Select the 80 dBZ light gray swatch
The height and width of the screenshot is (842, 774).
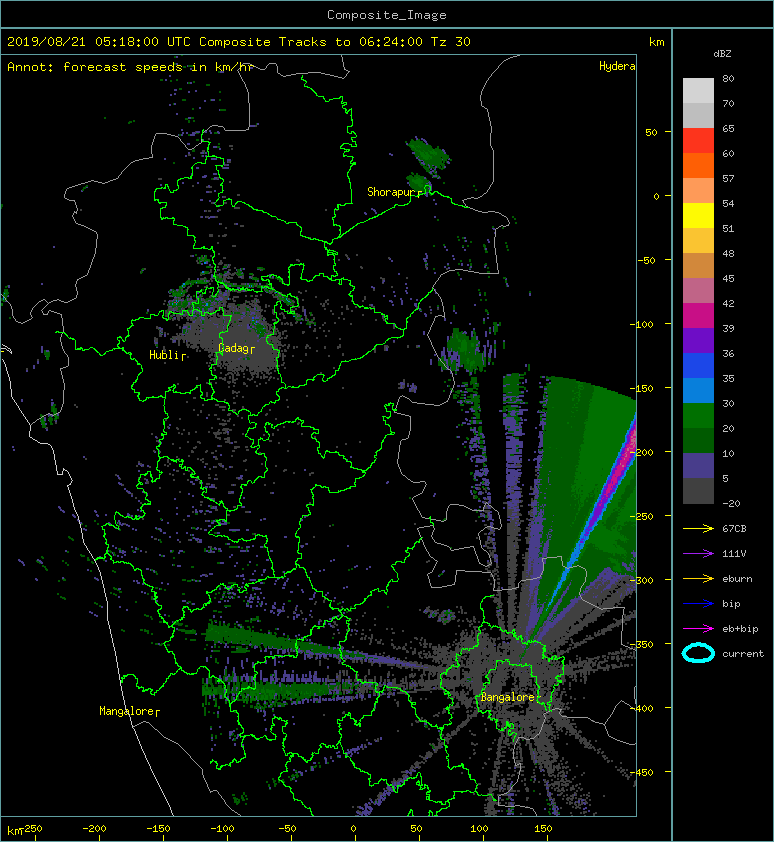point(698,90)
